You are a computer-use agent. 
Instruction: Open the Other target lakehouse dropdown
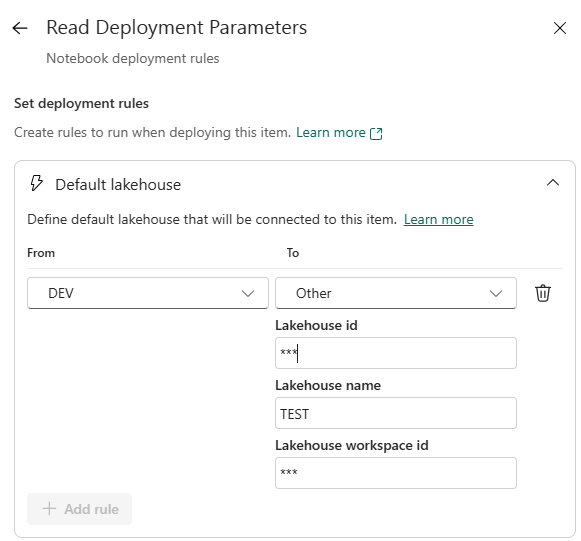tap(396, 293)
